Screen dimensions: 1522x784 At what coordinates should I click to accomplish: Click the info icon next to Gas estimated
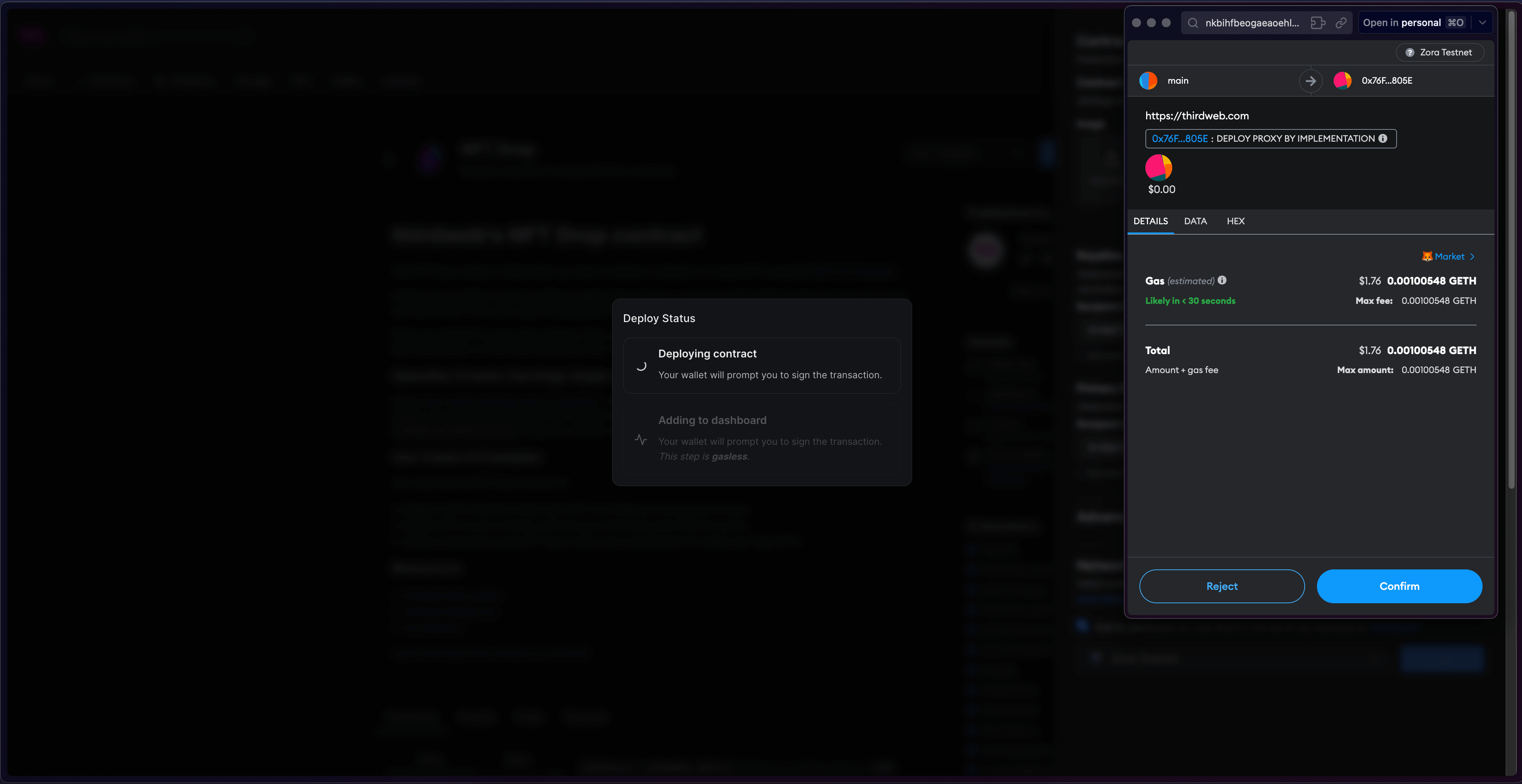(x=1223, y=280)
